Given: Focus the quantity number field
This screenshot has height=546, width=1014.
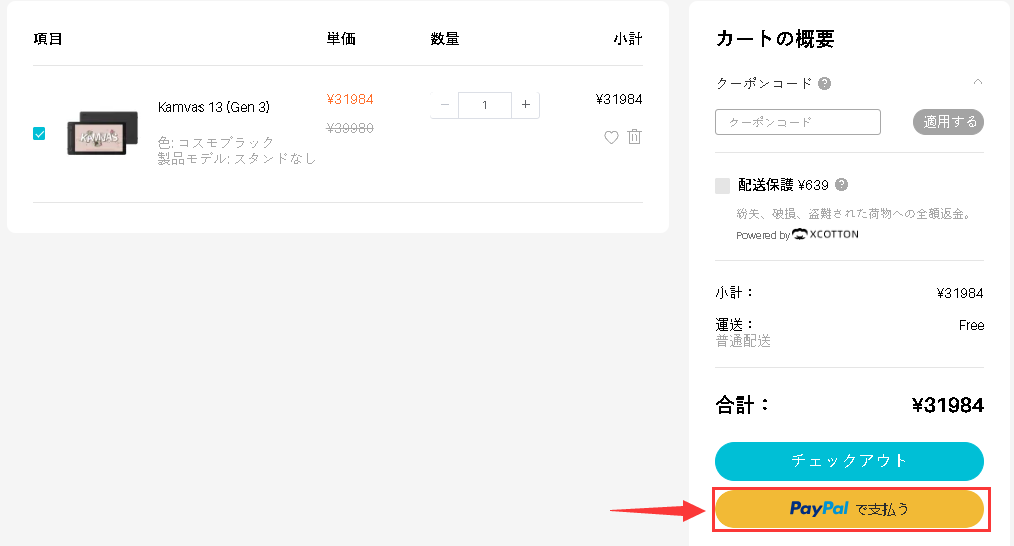Looking at the screenshot, I should tap(485, 105).
